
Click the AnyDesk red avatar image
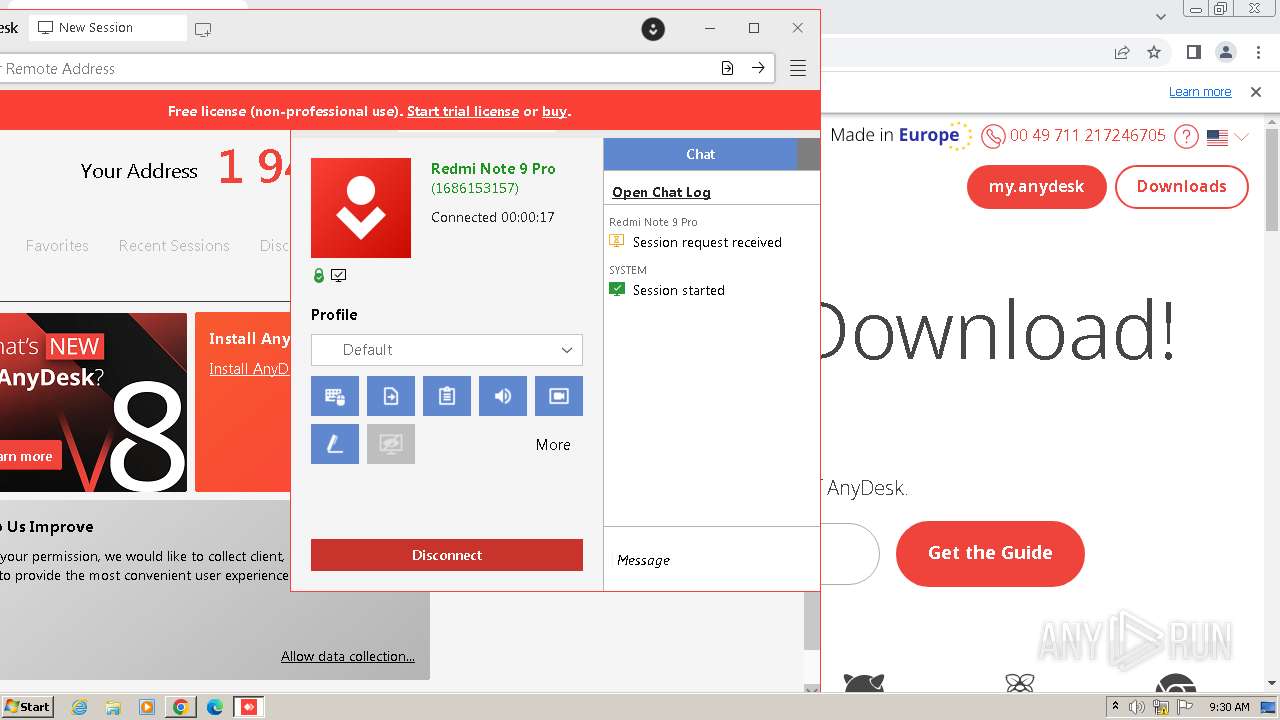[361, 208]
